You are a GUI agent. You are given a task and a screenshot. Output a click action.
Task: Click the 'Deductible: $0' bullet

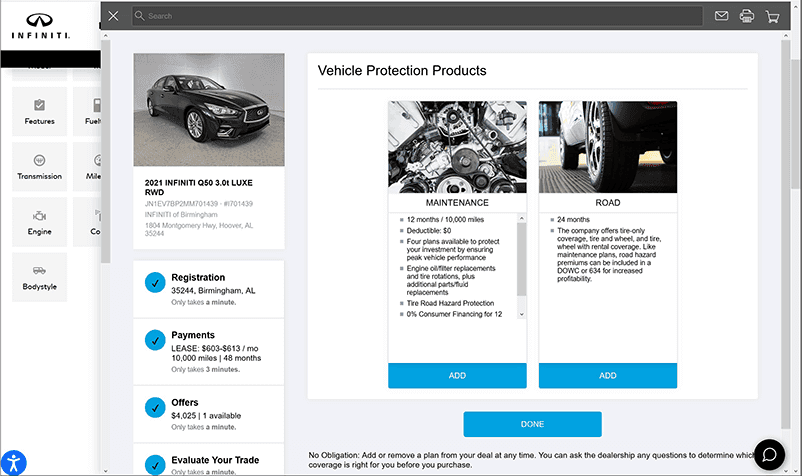[429, 231]
